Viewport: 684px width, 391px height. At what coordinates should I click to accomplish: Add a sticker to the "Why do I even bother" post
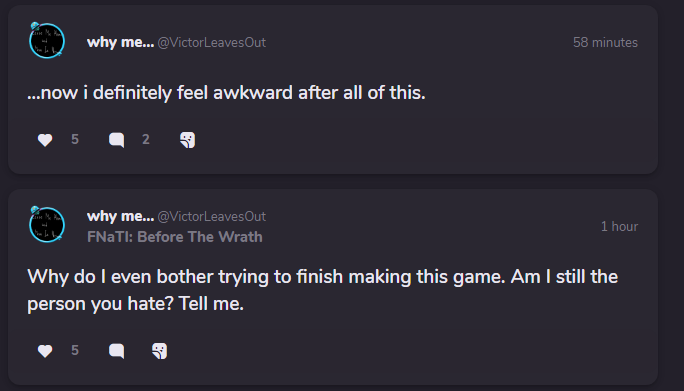(x=160, y=351)
